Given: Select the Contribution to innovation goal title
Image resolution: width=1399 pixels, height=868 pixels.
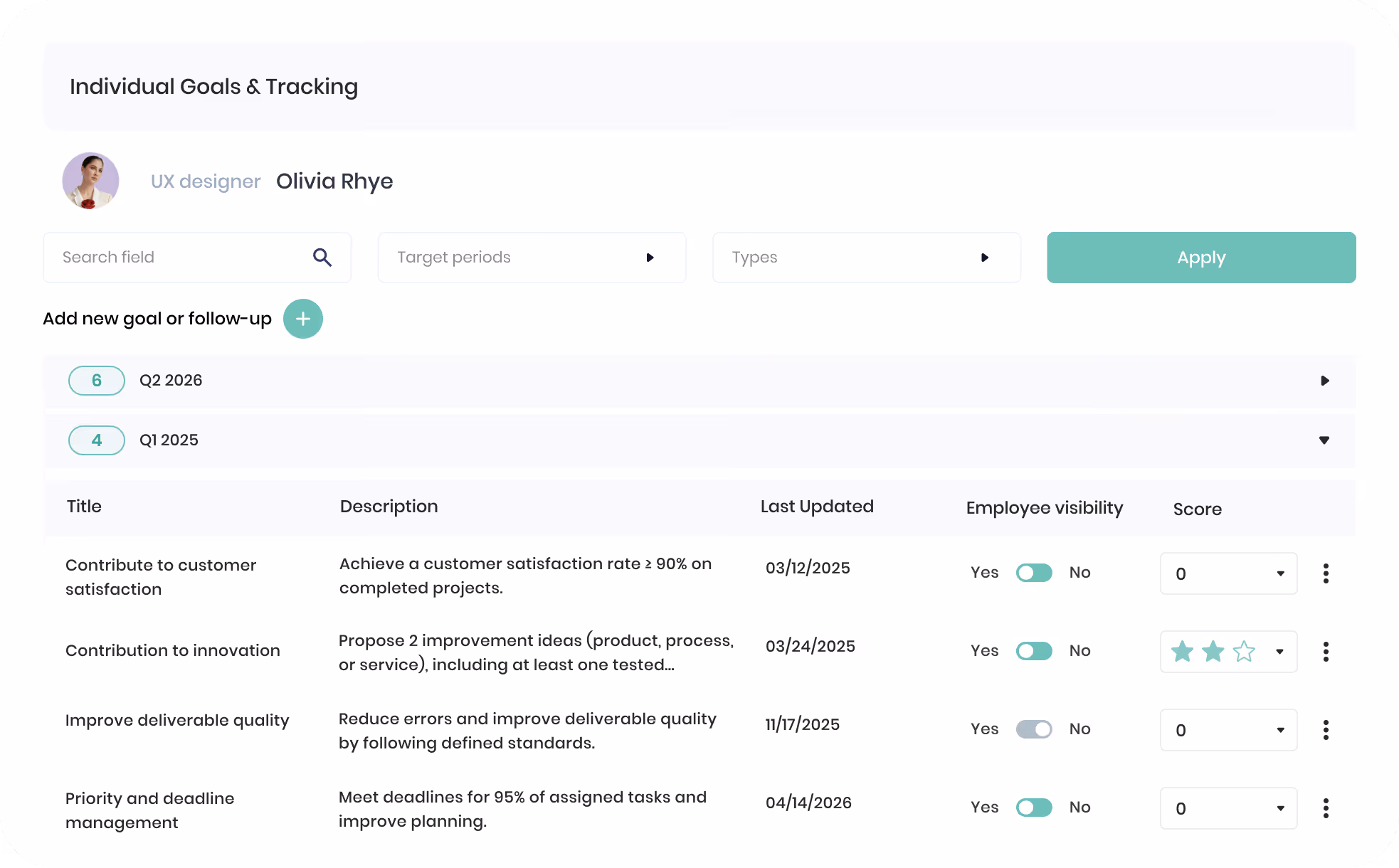Looking at the screenshot, I should point(173,650).
